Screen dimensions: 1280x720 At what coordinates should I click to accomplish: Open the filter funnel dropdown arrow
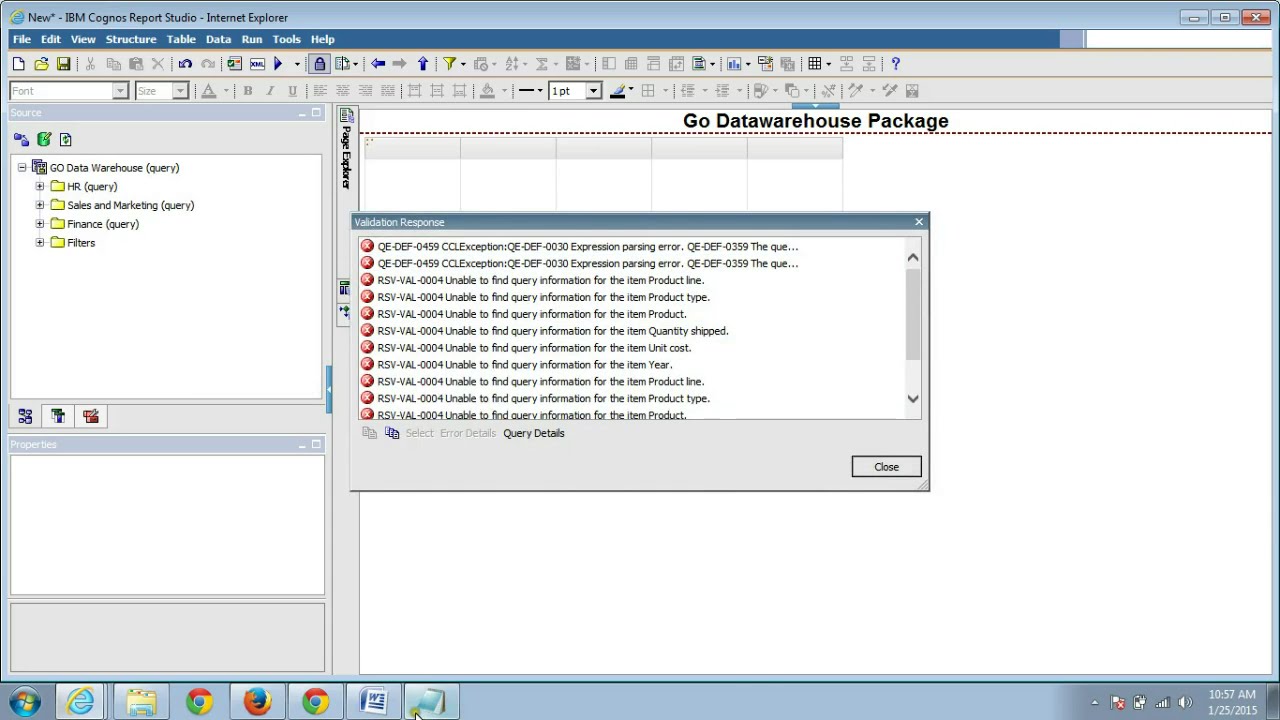pyautogui.click(x=462, y=64)
